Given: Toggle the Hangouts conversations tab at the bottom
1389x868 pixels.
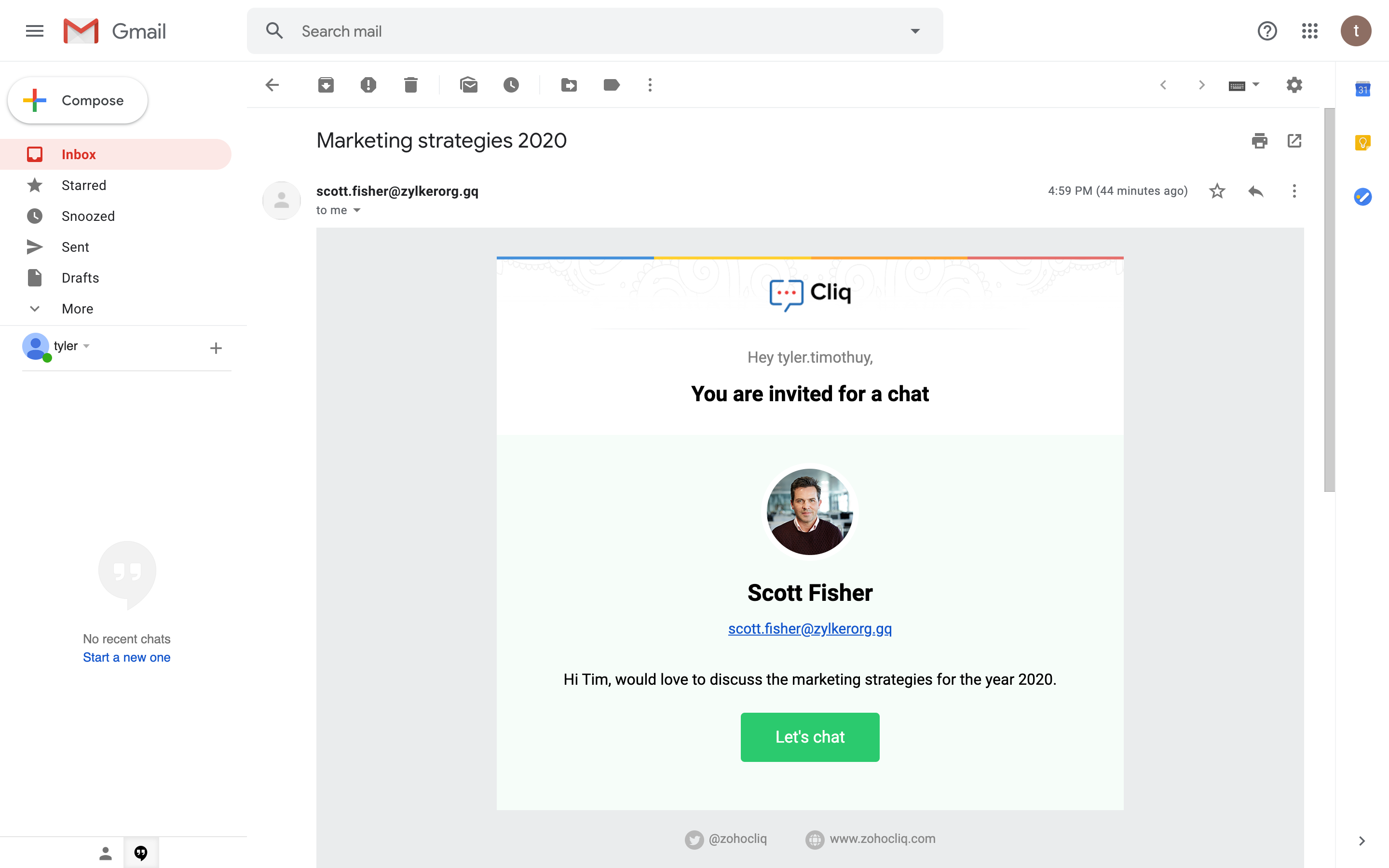Looking at the screenshot, I should click(141, 853).
